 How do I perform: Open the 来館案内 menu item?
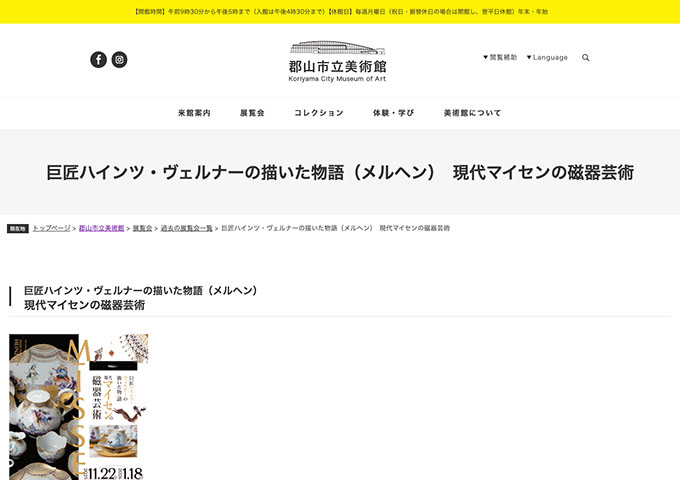click(x=194, y=113)
